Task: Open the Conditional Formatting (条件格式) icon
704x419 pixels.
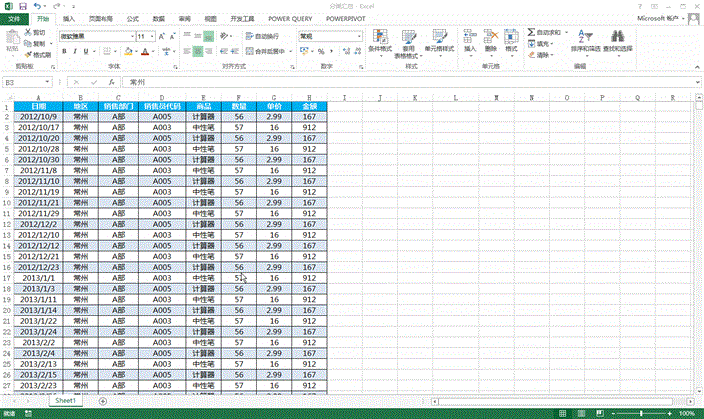Action: [380, 38]
